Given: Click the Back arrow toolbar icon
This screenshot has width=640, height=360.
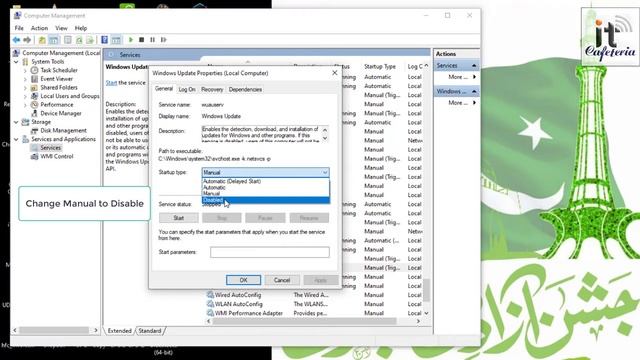Looking at the screenshot, I should [x=16, y=40].
